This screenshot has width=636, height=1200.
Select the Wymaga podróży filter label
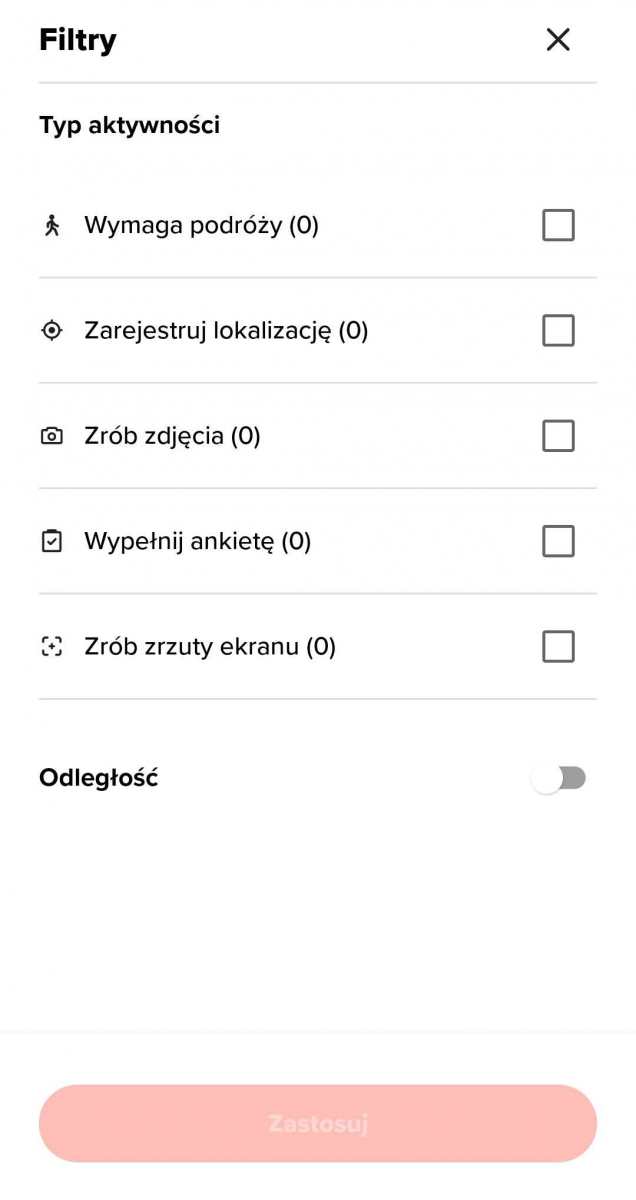[x=203, y=225]
